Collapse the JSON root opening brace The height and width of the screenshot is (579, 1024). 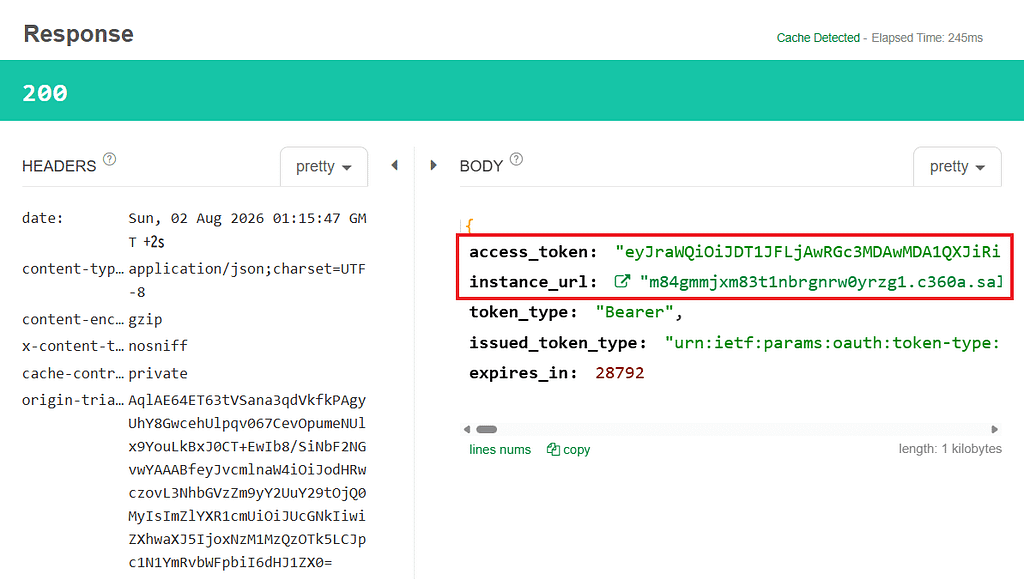tap(469, 226)
